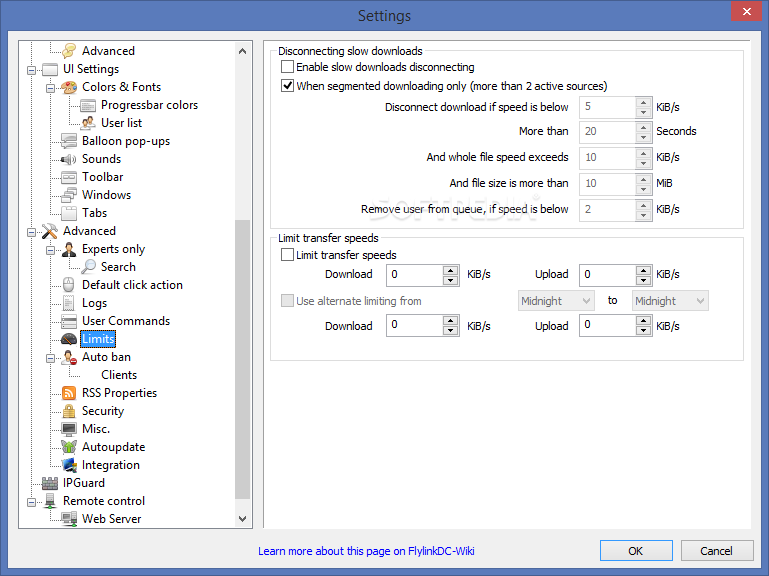
Task: Increase the And file size is more than value
Action: click(643, 179)
